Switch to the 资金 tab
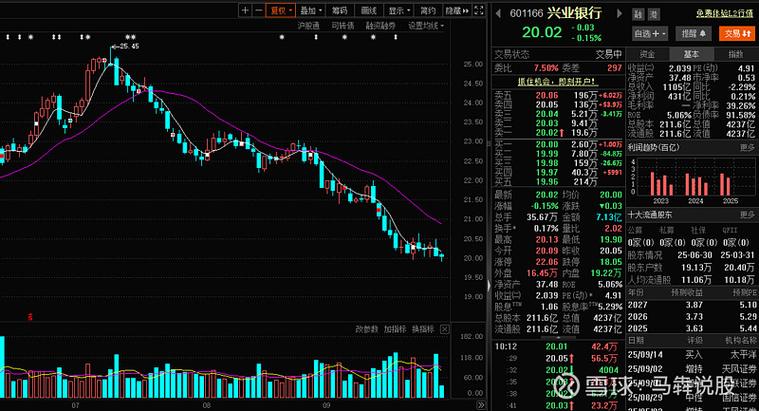This screenshot has height=411, width=759. point(647,54)
